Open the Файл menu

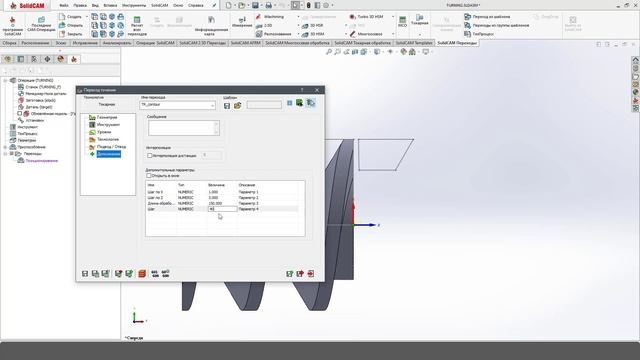point(64,5)
